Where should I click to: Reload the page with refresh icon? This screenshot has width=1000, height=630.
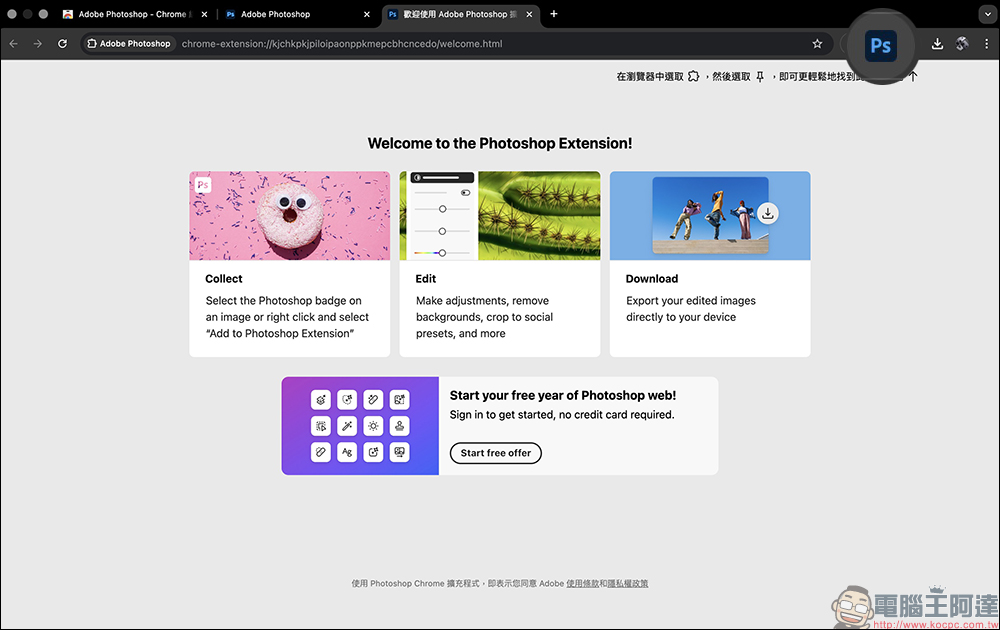click(62, 44)
